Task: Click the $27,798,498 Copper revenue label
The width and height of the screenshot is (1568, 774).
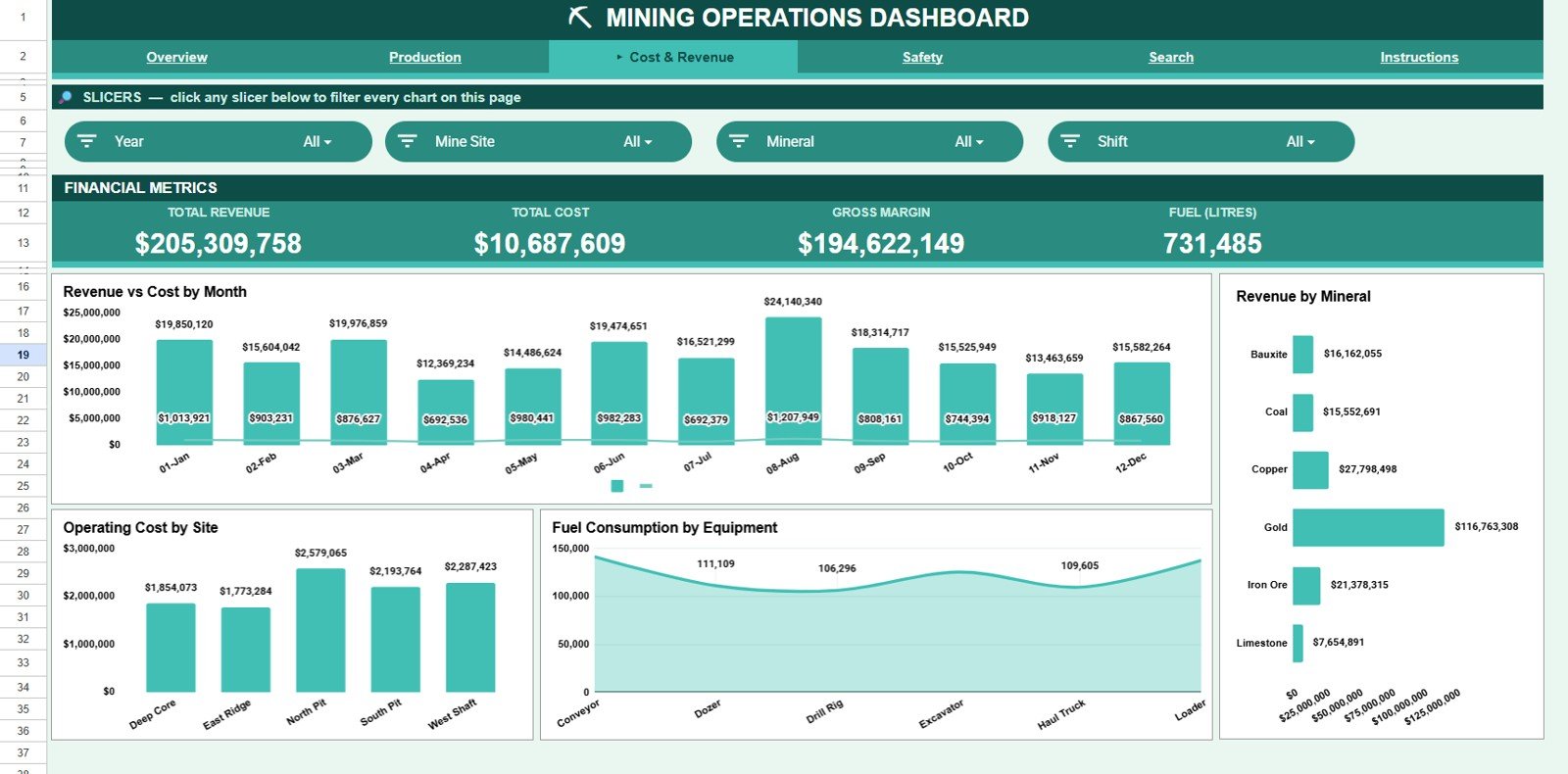Action: click(x=1368, y=469)
